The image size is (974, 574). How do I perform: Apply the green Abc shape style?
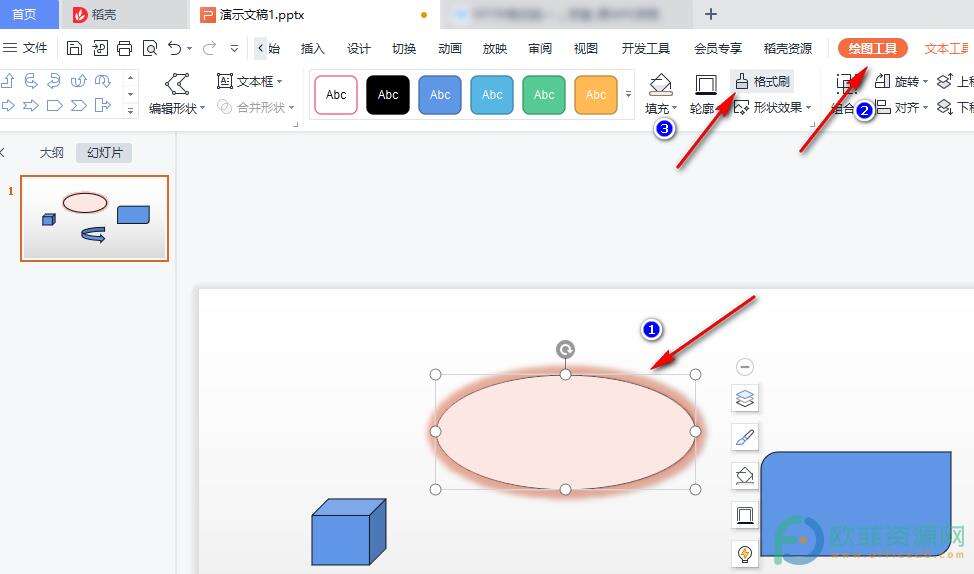[544, 94]
